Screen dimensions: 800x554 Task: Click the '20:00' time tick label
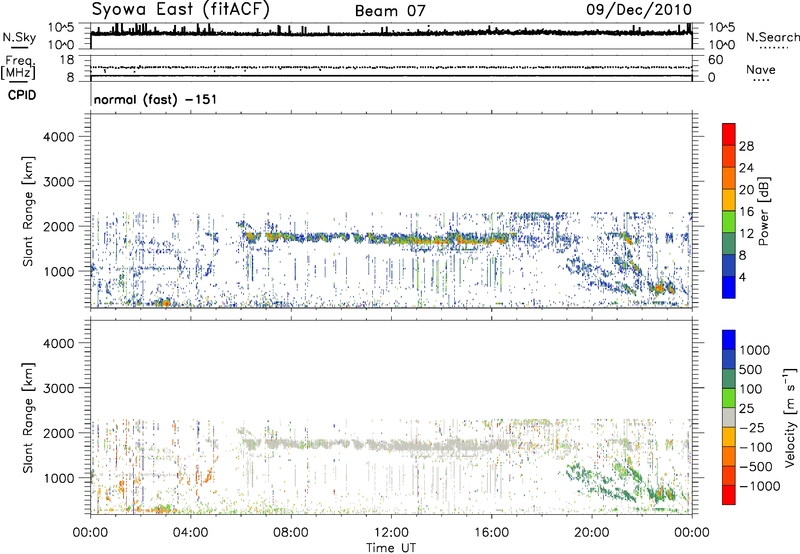click(x=591, y=533)
